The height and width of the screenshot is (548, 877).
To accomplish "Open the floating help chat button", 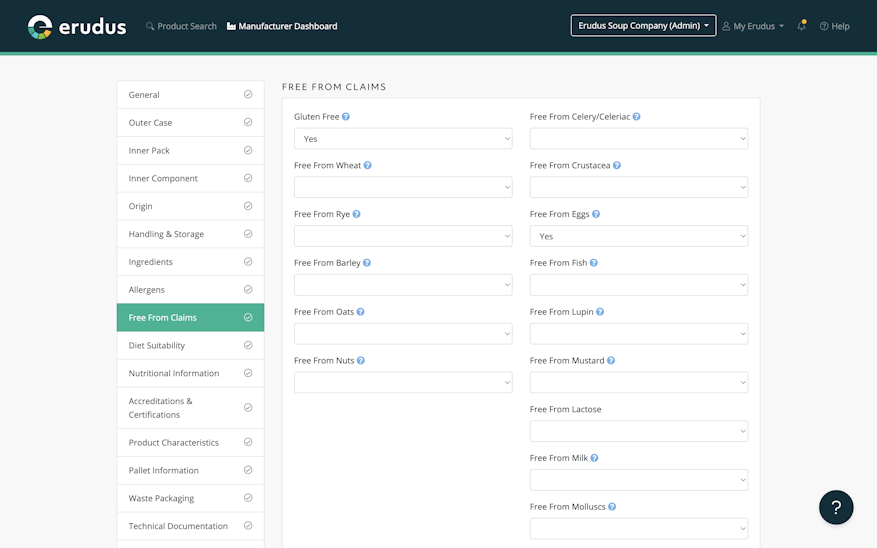I will [836, 507].
